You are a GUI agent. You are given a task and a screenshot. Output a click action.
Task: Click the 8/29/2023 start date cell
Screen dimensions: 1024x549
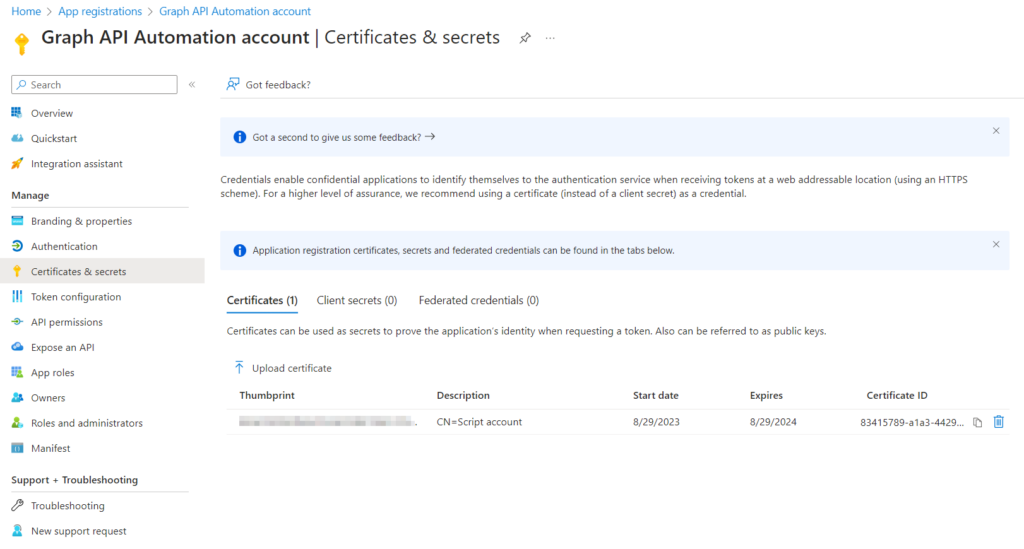pos(656,422)
